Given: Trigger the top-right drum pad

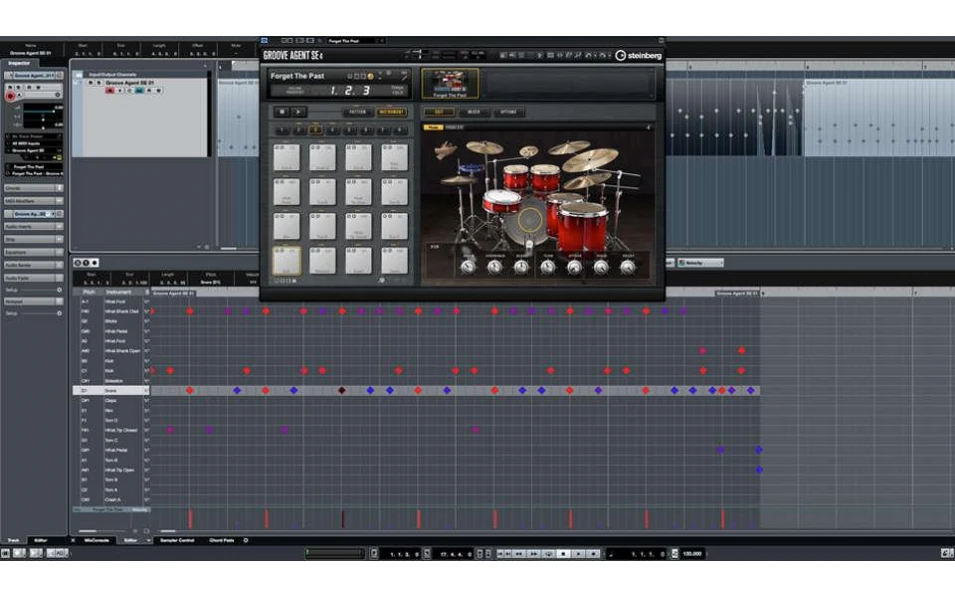Looking at the screenshot, I should pos(394,157).
